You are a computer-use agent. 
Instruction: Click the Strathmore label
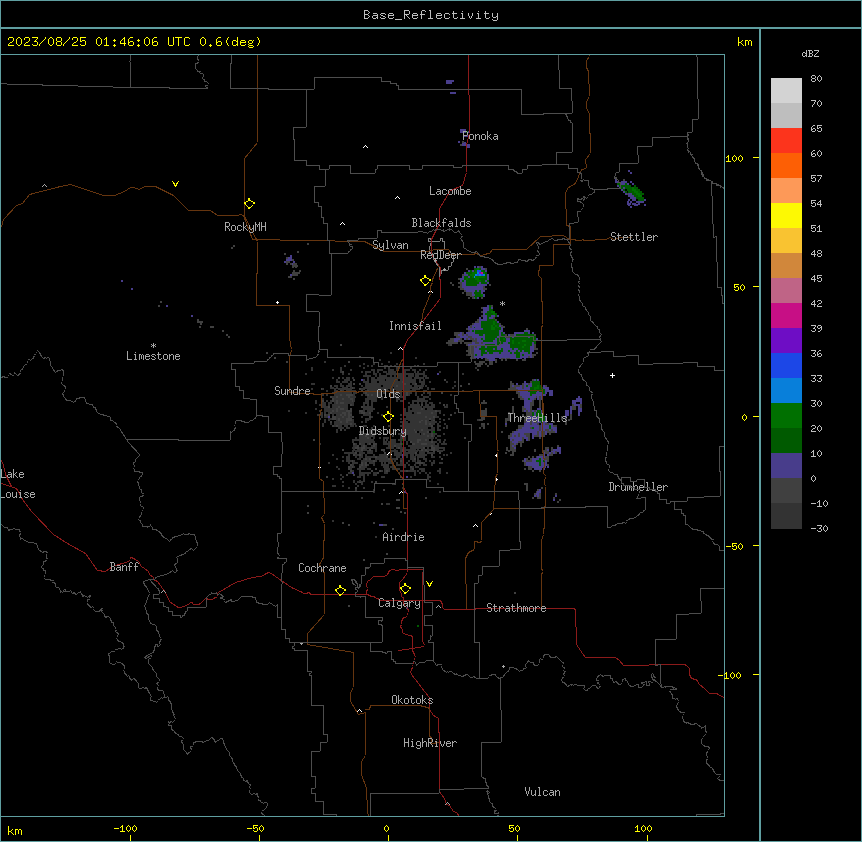[x=516, y=608]
